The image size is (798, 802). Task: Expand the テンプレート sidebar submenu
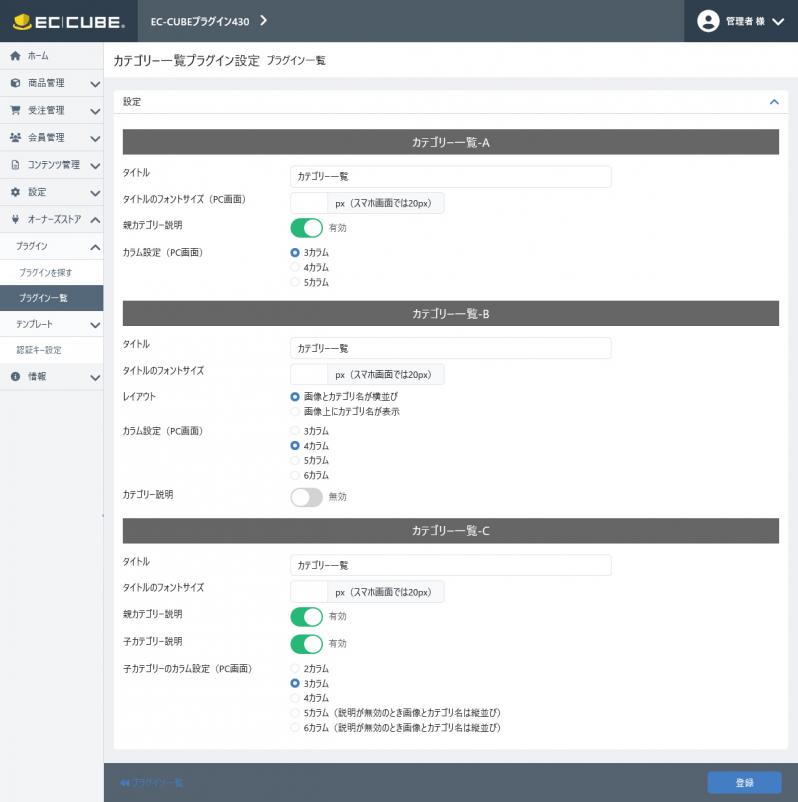point(95,325)
